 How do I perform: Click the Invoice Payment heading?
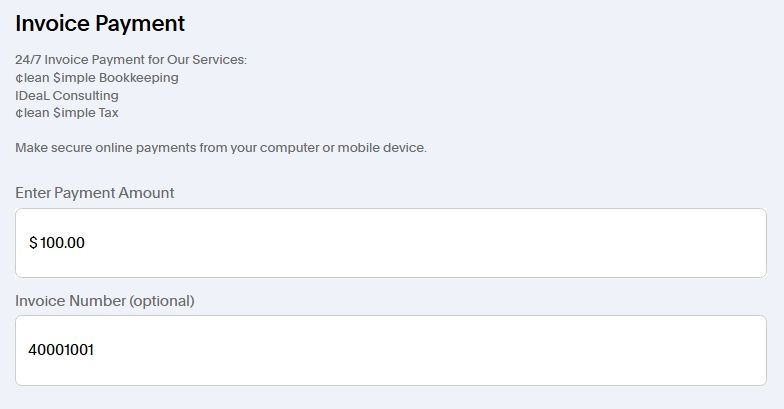[x=100, y=23]
